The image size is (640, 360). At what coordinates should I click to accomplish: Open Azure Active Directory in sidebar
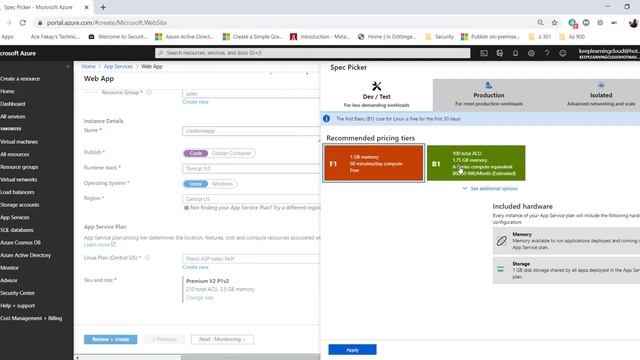coord(25,255)
